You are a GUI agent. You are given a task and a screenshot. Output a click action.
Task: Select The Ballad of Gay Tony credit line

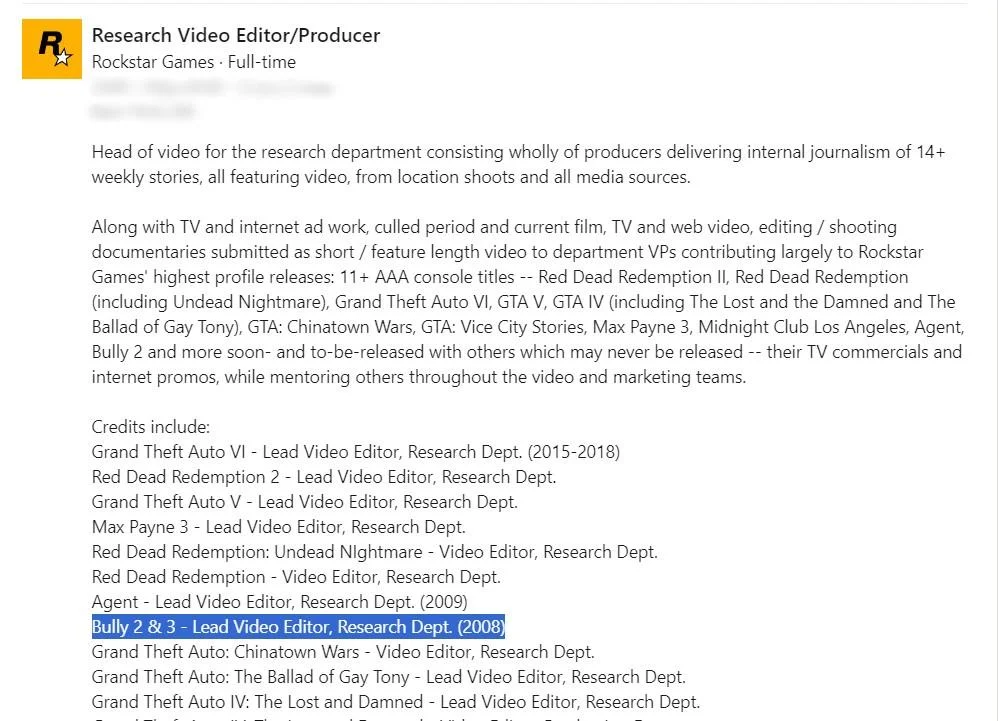pyautogui.click(x=388, y=677)
